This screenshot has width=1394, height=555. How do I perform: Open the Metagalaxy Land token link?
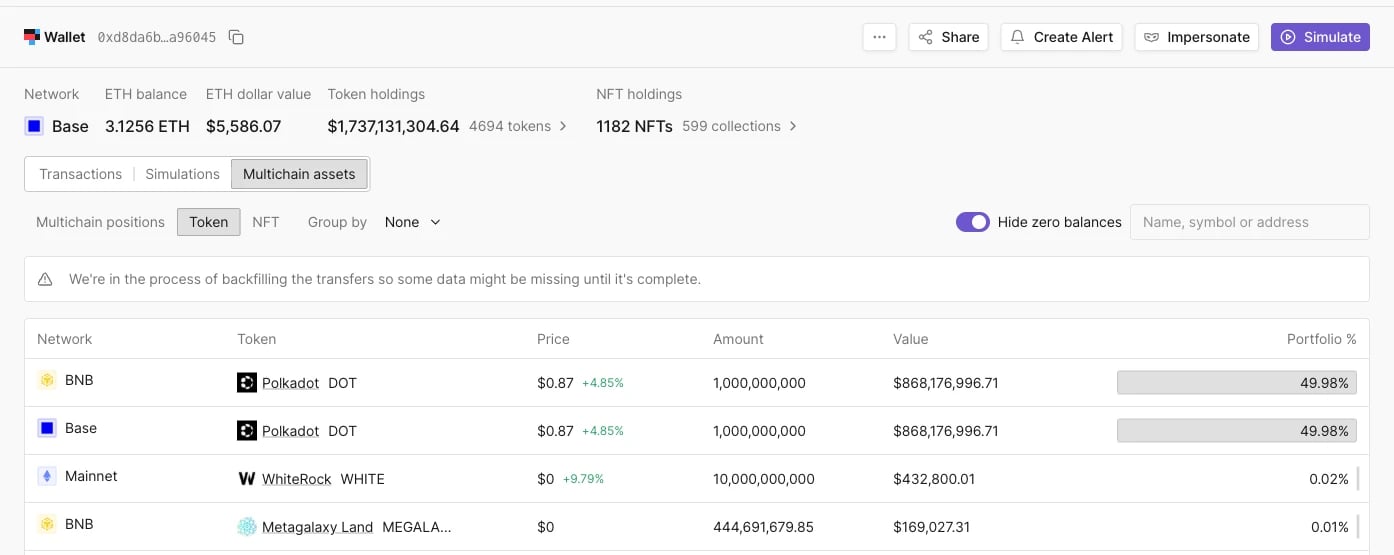pyautogui.click(x=317, y=527)
